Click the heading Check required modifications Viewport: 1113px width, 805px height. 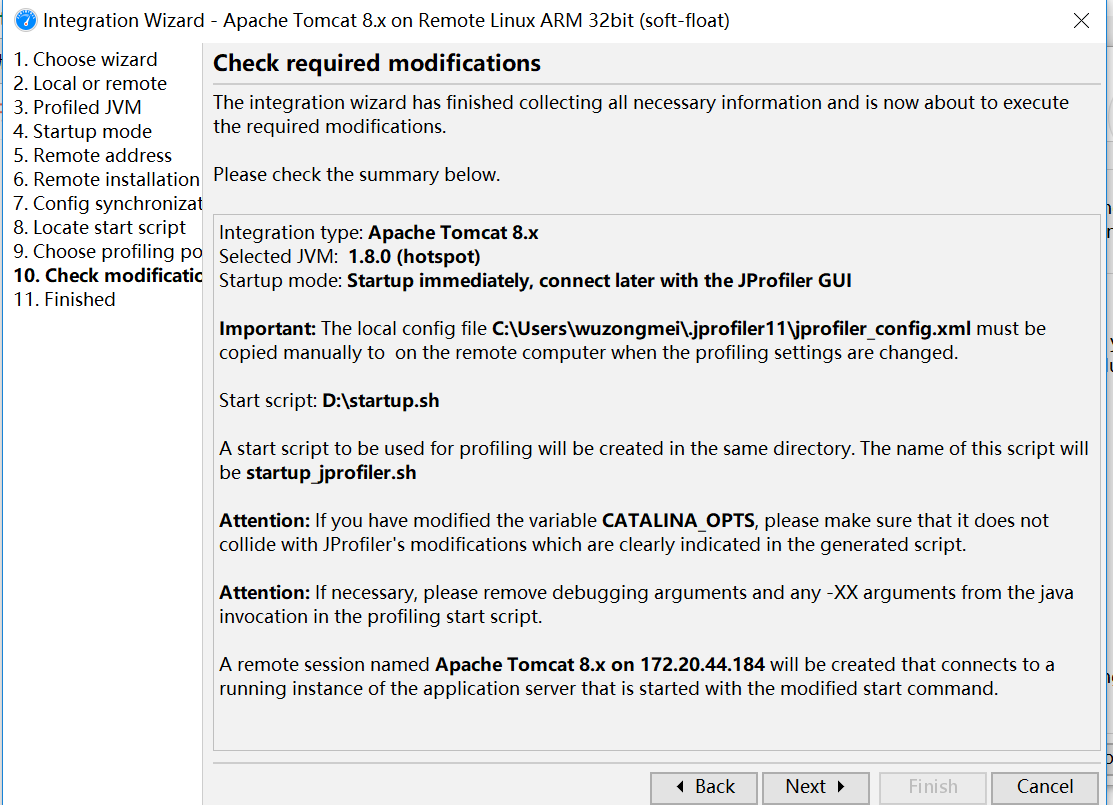click(x=377, y=64)
